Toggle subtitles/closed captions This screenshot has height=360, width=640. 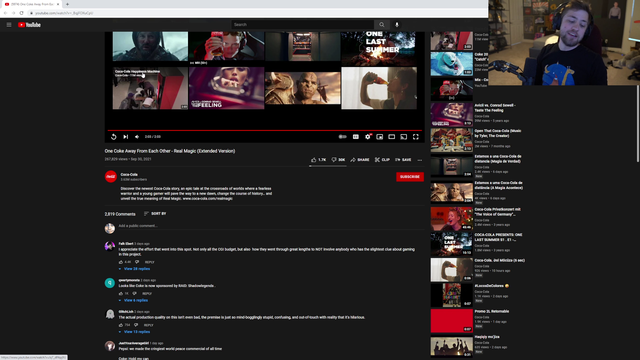(356, 137)
